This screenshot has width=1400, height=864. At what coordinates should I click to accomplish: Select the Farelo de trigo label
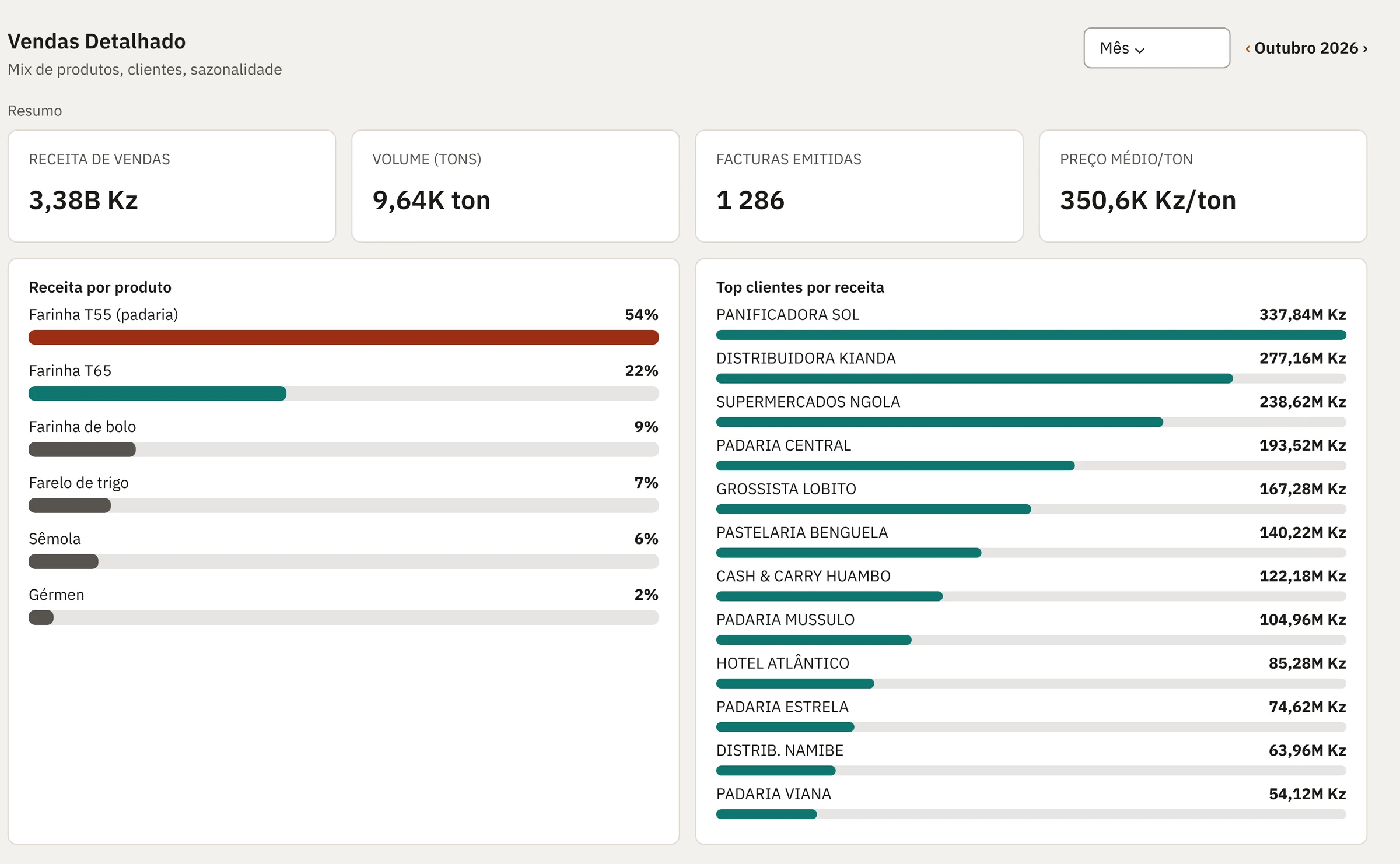pyautogui.click(x=79, y=483)
